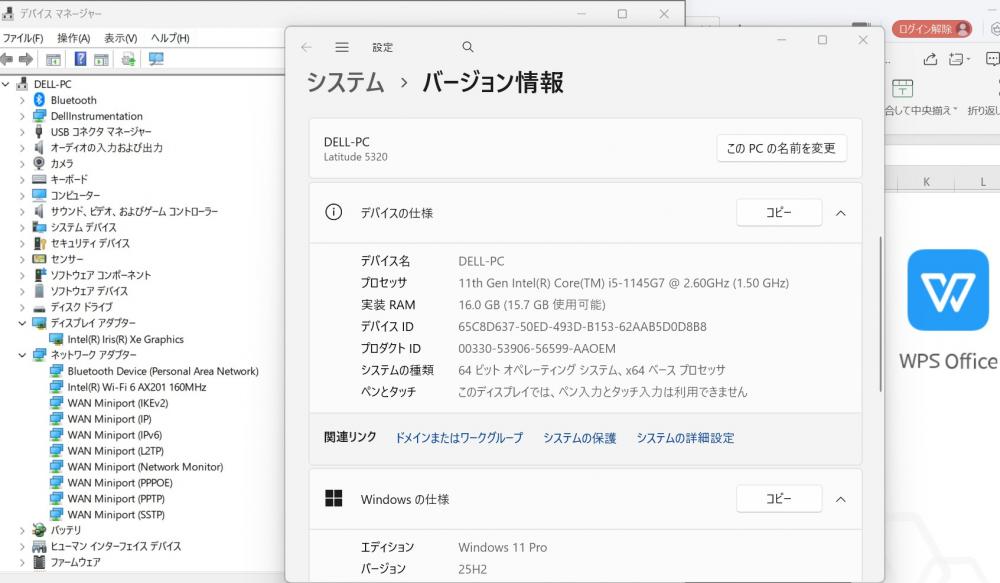The image size is (1000, 583).
Task: Click the merge and center icon in WPS
Action: click(903, 88)
